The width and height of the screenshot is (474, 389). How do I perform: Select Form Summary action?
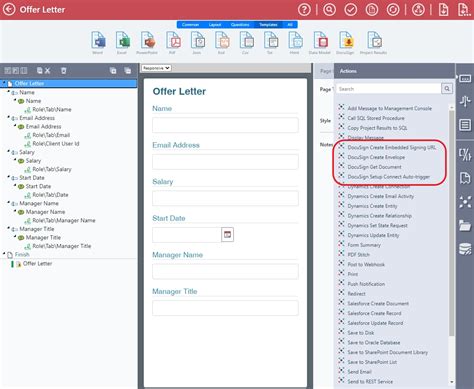pyautogui.click(x=364, y=245)
